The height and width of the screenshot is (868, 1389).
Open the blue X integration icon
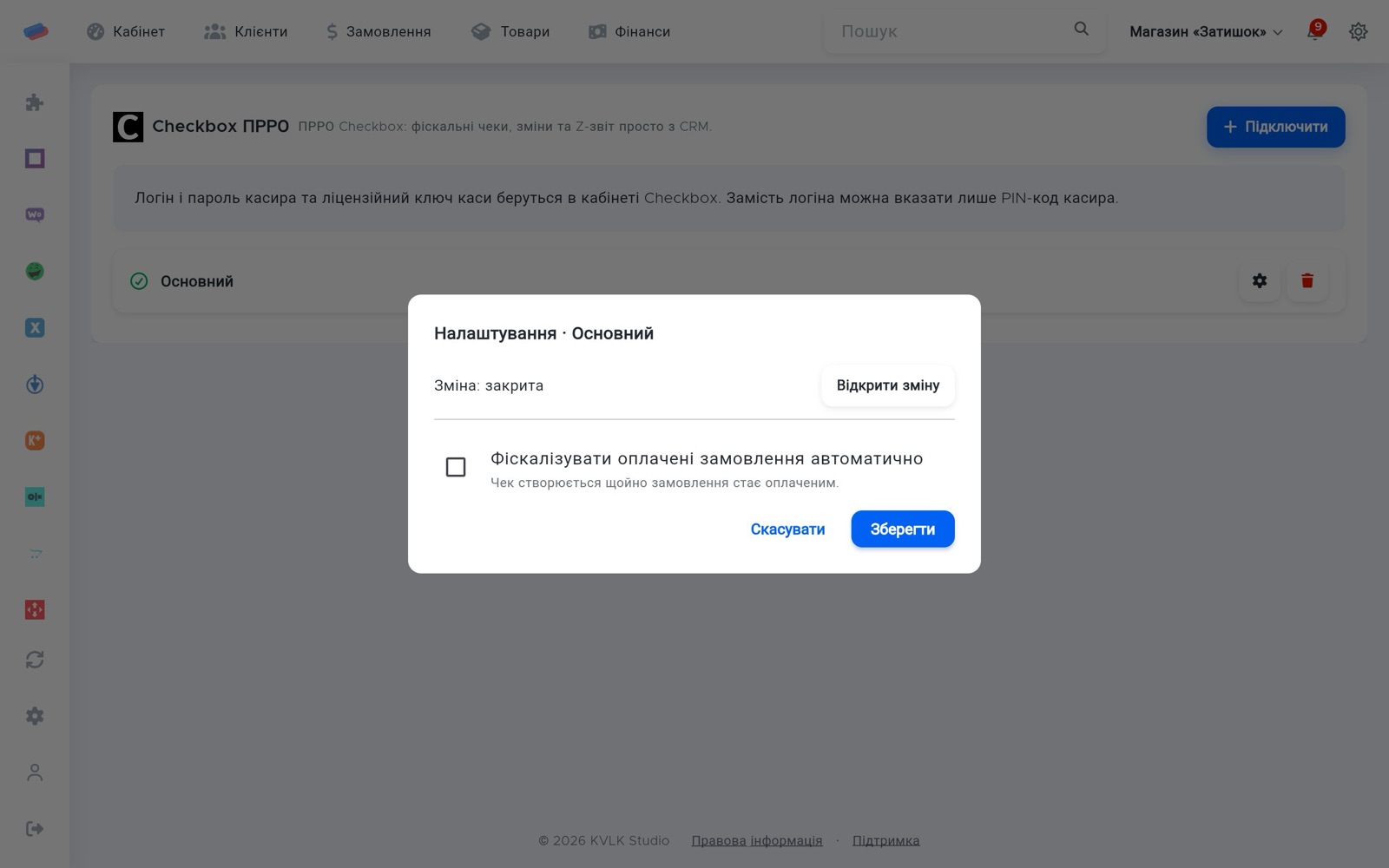[35, 328]
